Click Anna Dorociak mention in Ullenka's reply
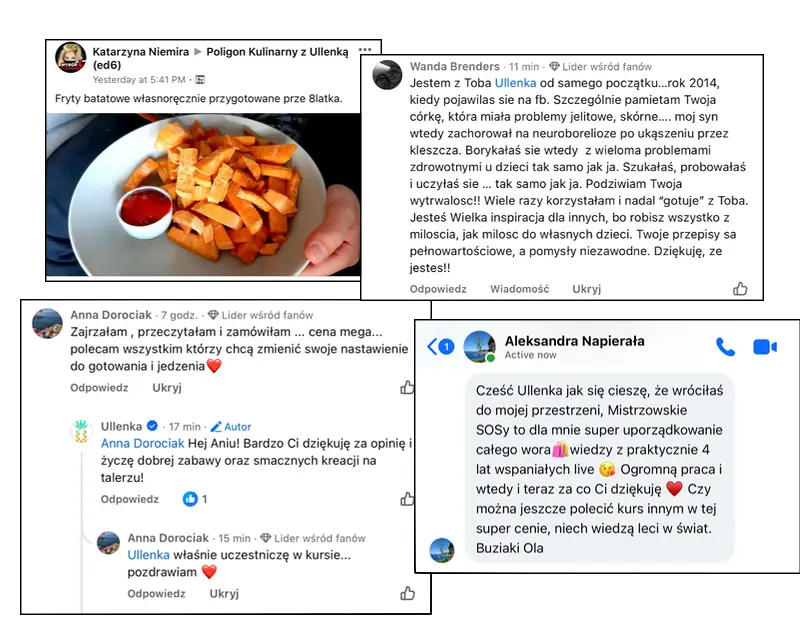 click(x=142, y=443)
